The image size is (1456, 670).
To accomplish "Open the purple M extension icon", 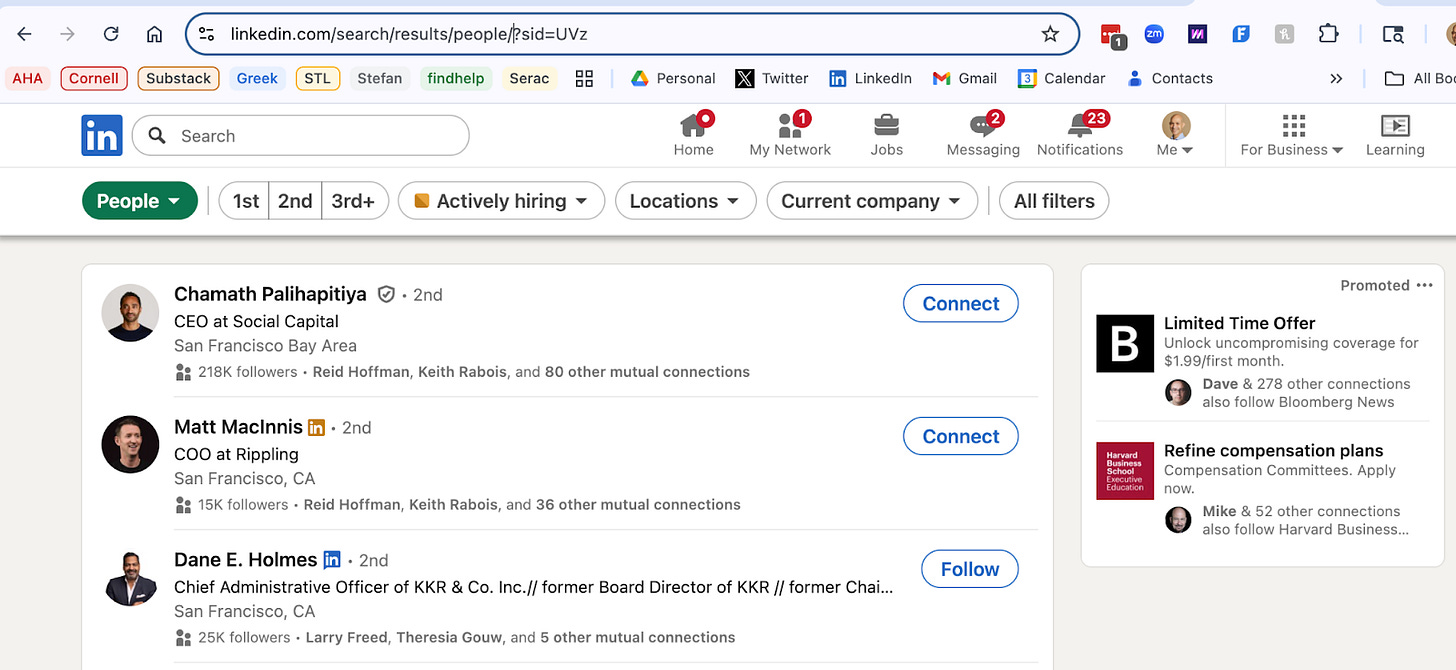I will pos(1197,34).
